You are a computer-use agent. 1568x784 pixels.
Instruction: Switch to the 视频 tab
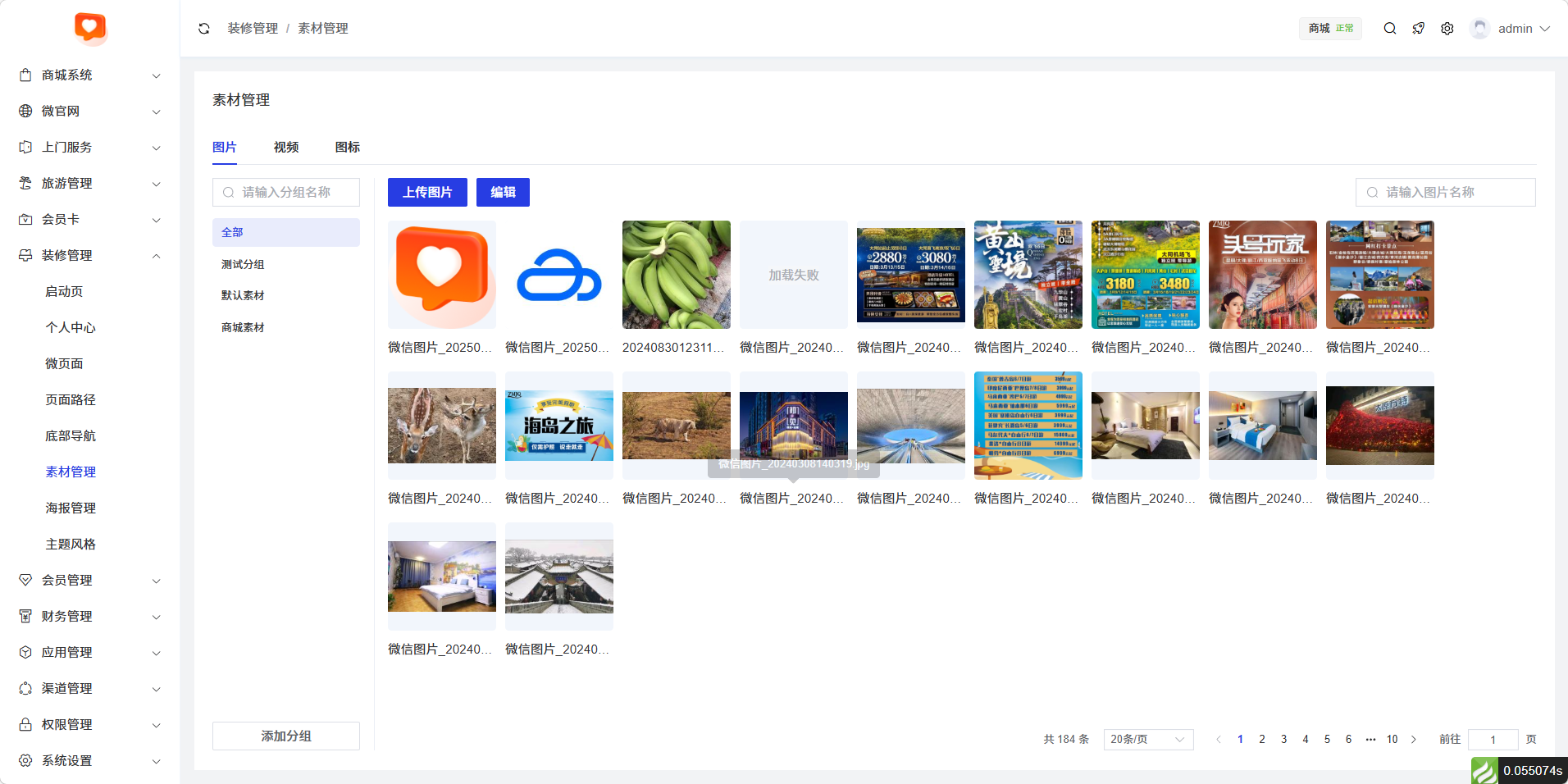pos(286,147)
